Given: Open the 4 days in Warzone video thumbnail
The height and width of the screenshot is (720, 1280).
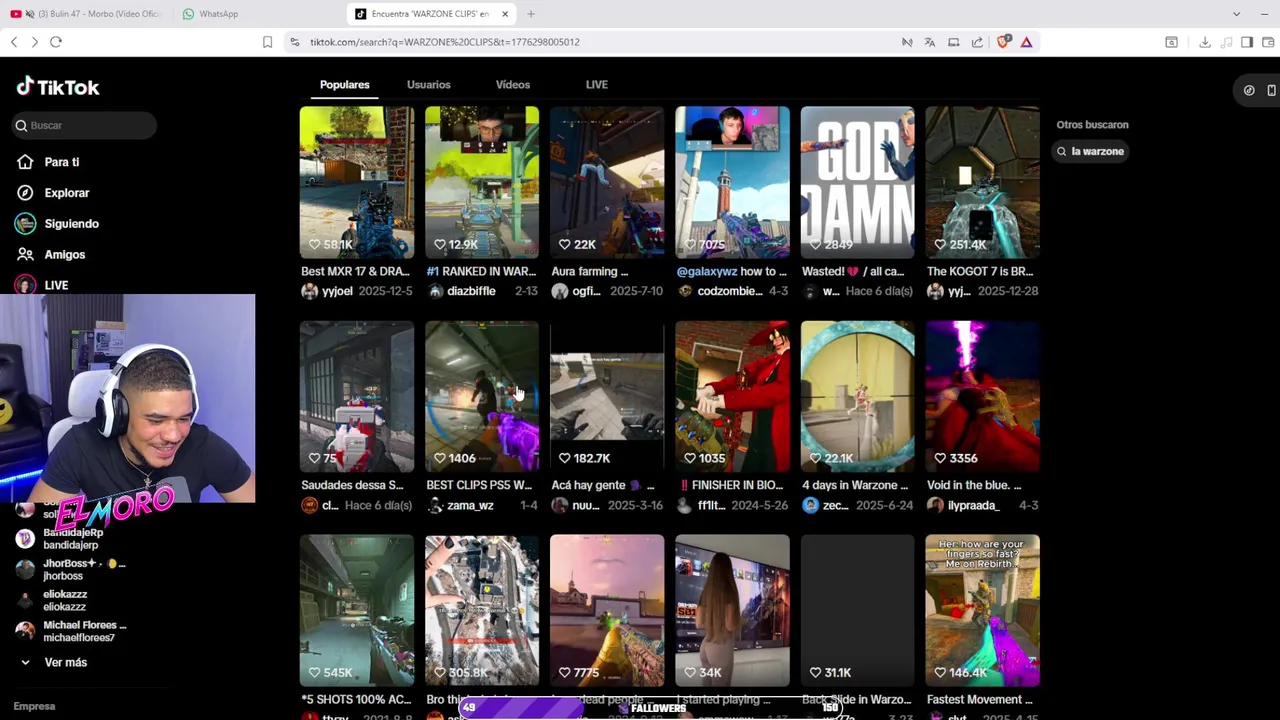Looking at the screenshot, I should pos(857,396).
